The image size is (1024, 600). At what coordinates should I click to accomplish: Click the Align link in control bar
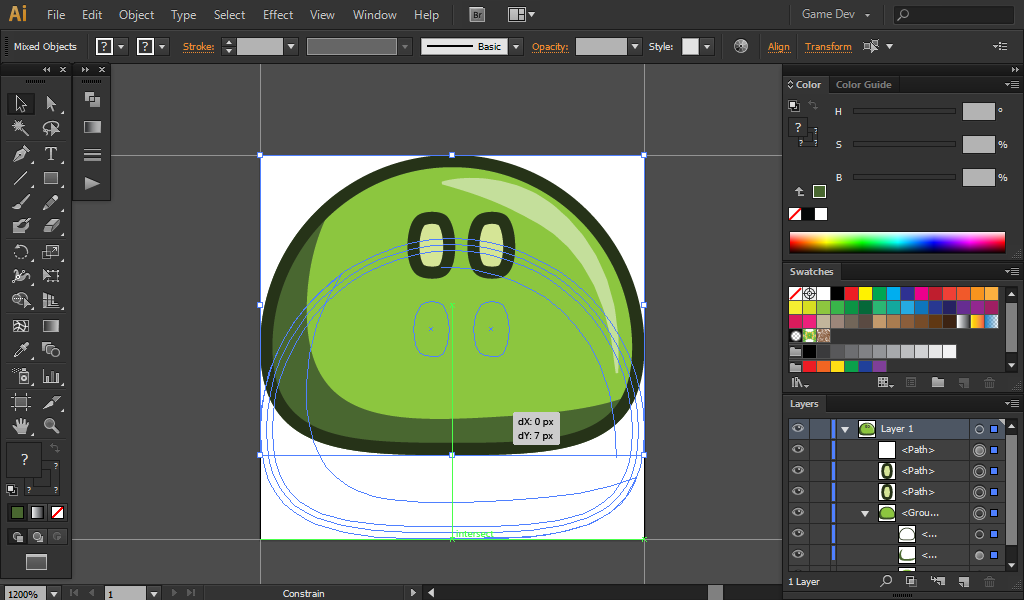coord(778,47)
